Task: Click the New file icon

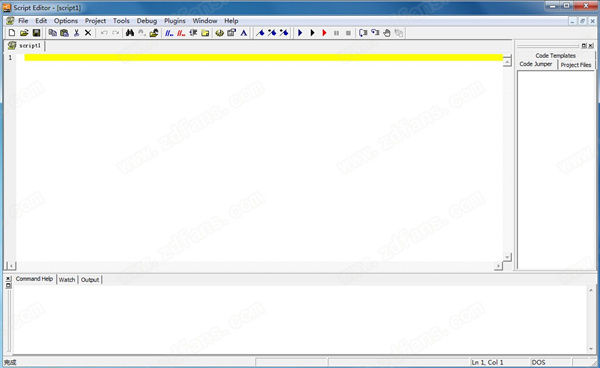Action: point(12,33)
